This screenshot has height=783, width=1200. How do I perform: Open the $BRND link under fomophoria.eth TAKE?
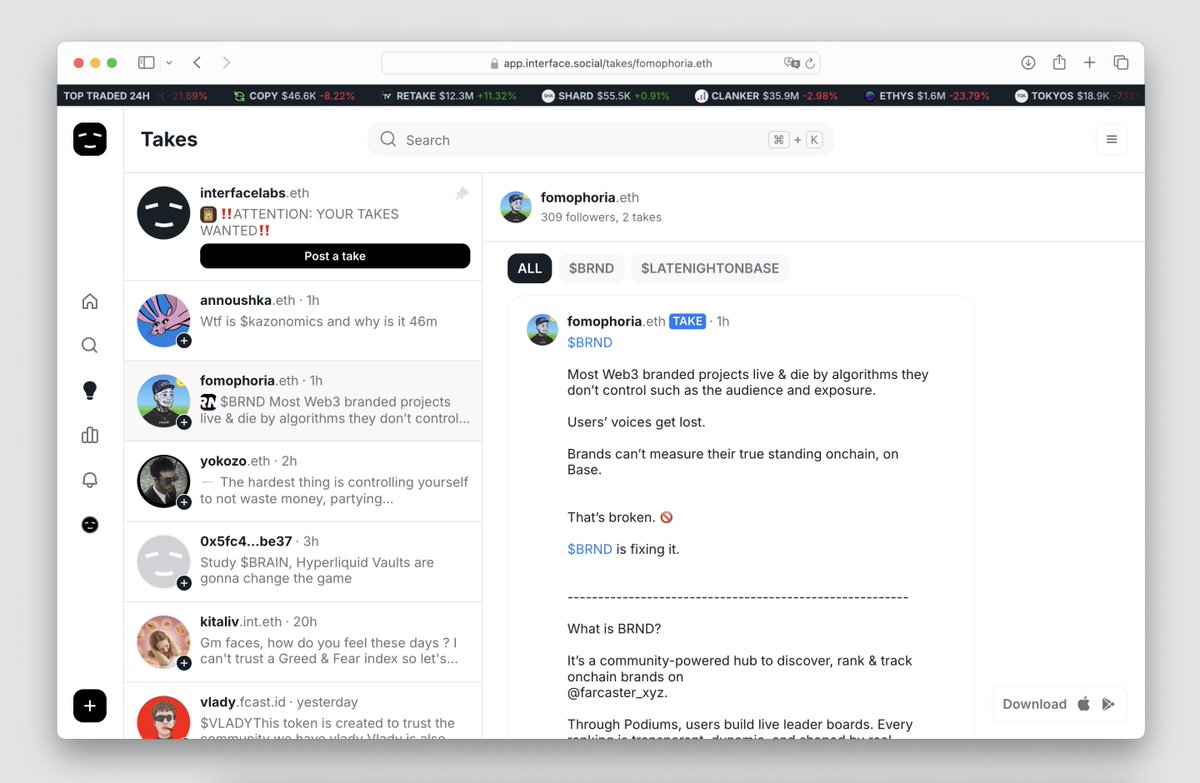(590, 342)
